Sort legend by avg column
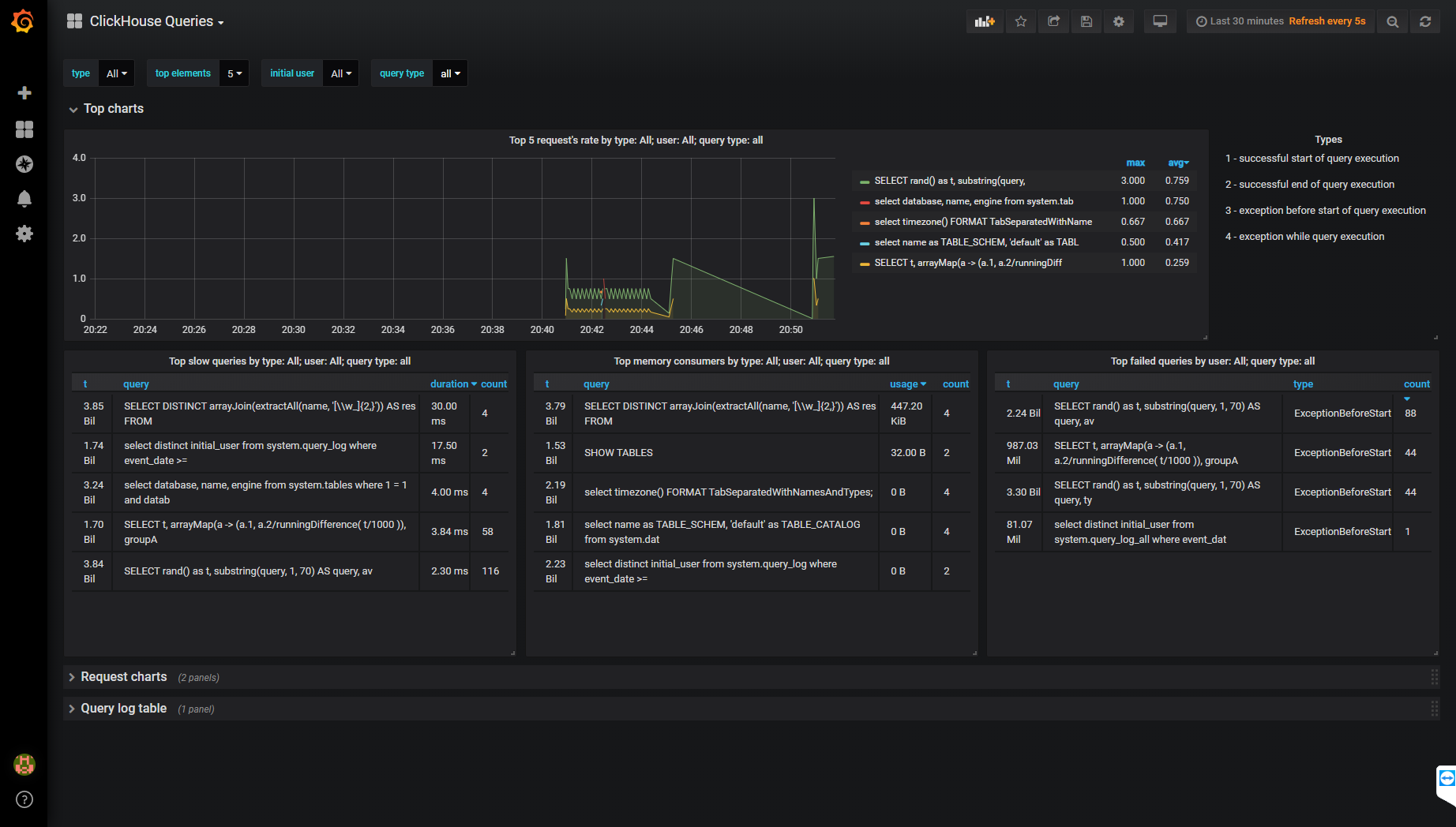Screen dimensions: 1456x827 pyautogui.click(x=1178, y=163)
